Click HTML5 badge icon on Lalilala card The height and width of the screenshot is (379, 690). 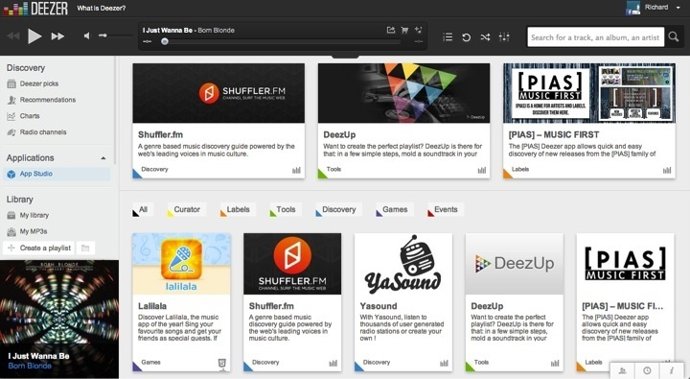(222, 363)
